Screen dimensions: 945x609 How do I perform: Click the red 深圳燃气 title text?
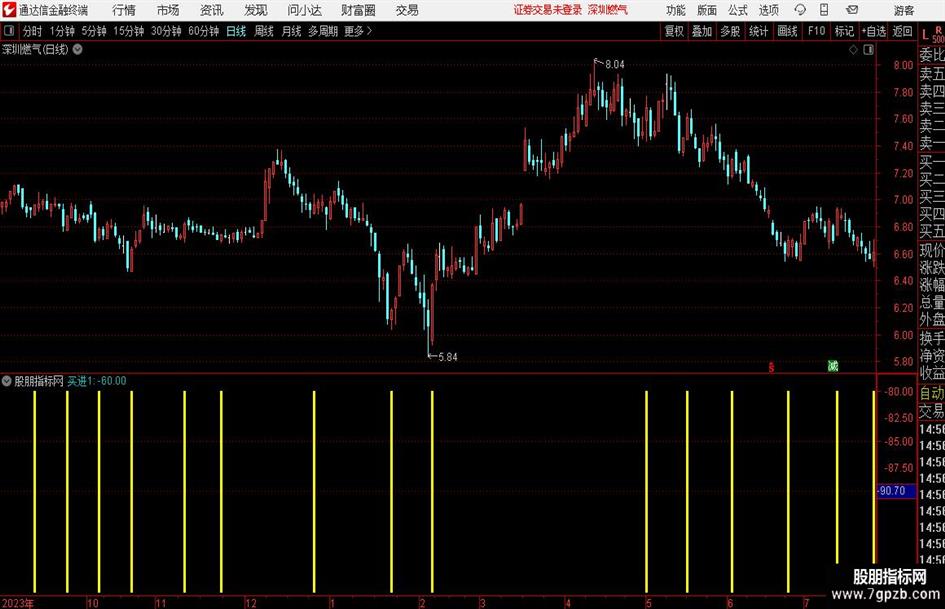point(608,10)
